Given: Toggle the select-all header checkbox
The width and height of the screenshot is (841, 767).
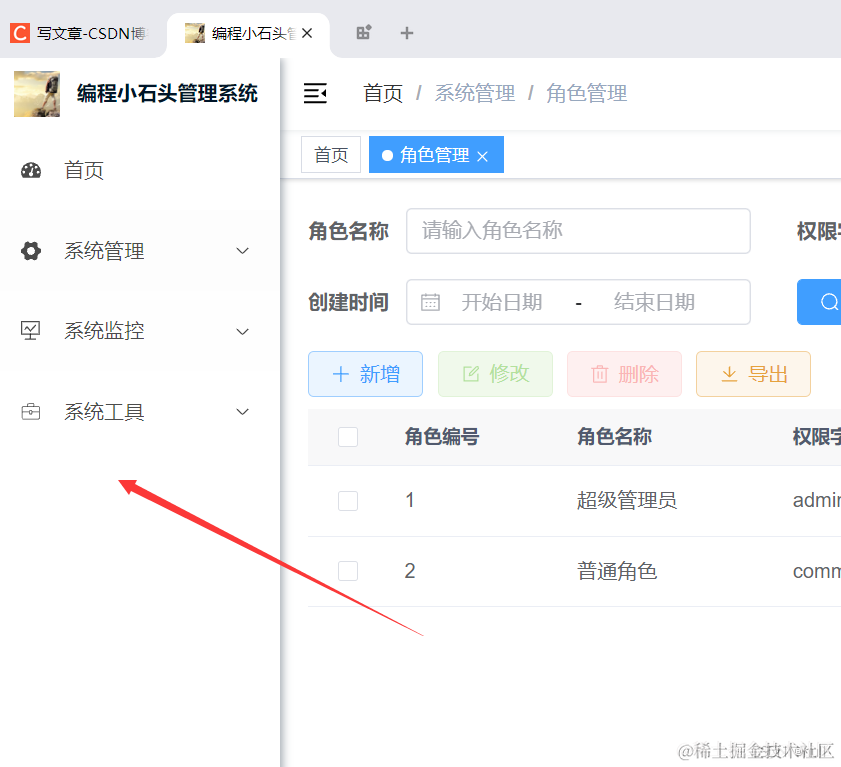Looking at the screenshot, I should [x=348, y=437].
